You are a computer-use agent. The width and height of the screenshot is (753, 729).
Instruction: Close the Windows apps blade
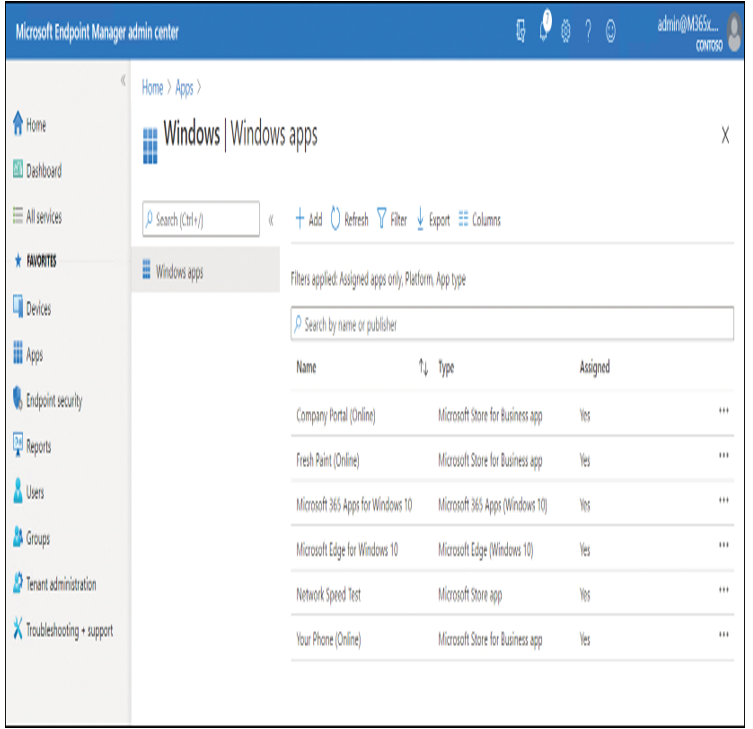coord(725,135)
